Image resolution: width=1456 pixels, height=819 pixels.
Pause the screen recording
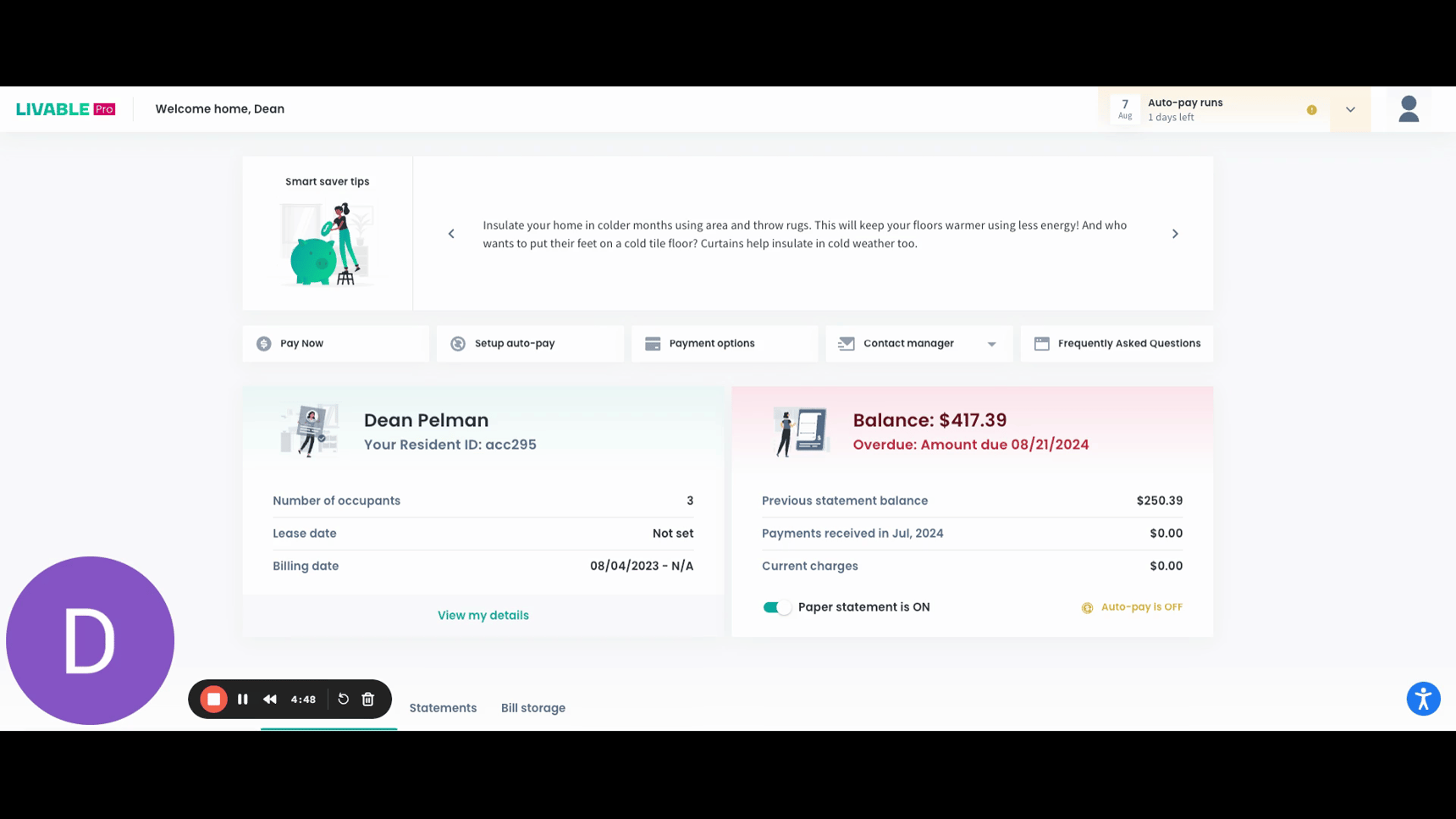[243, 699]
